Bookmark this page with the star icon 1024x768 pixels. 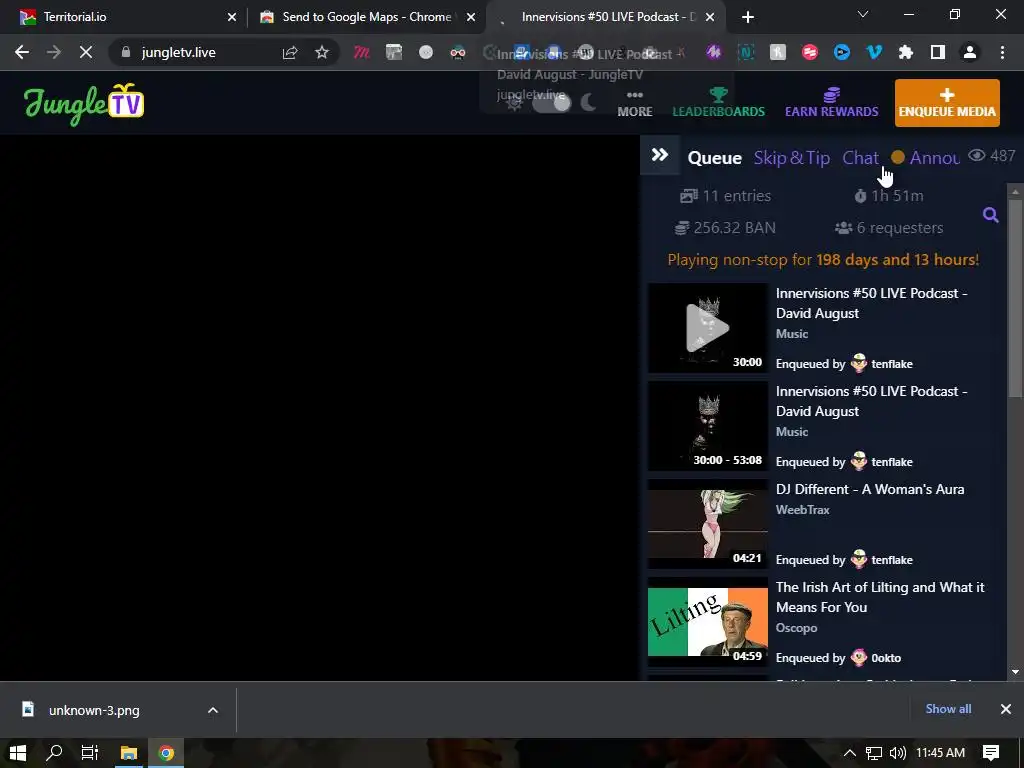click(322, 52)
